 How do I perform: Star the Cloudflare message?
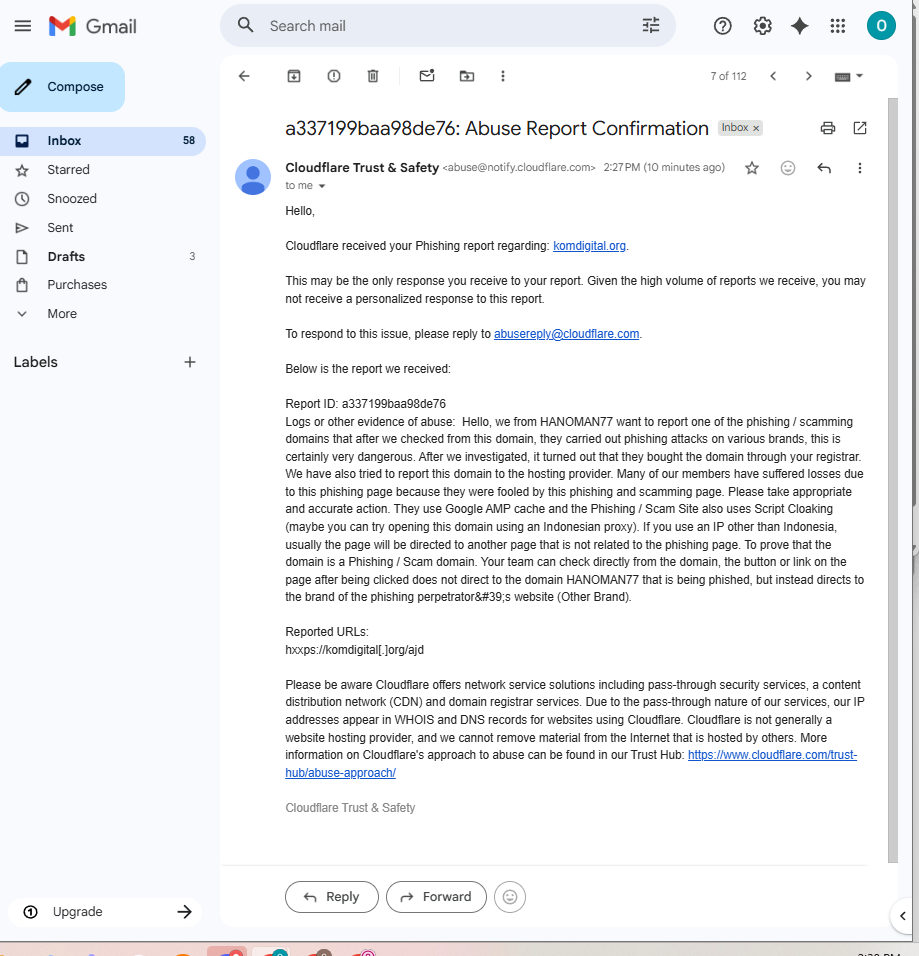point(752,168)
